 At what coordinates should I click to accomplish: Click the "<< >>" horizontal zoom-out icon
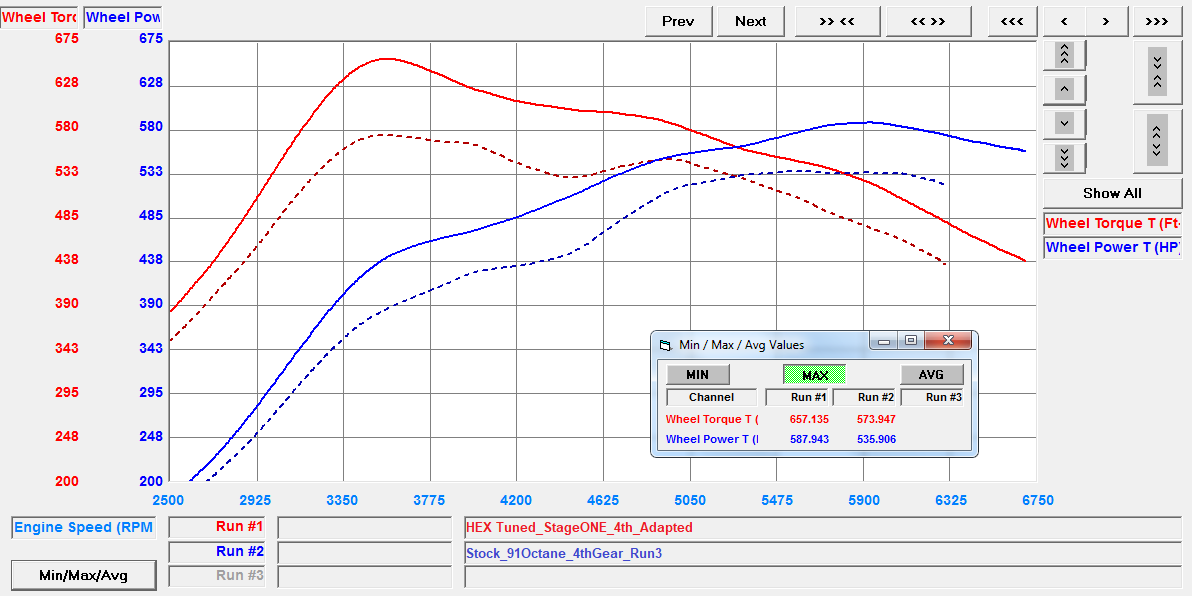tap(928, 21)
